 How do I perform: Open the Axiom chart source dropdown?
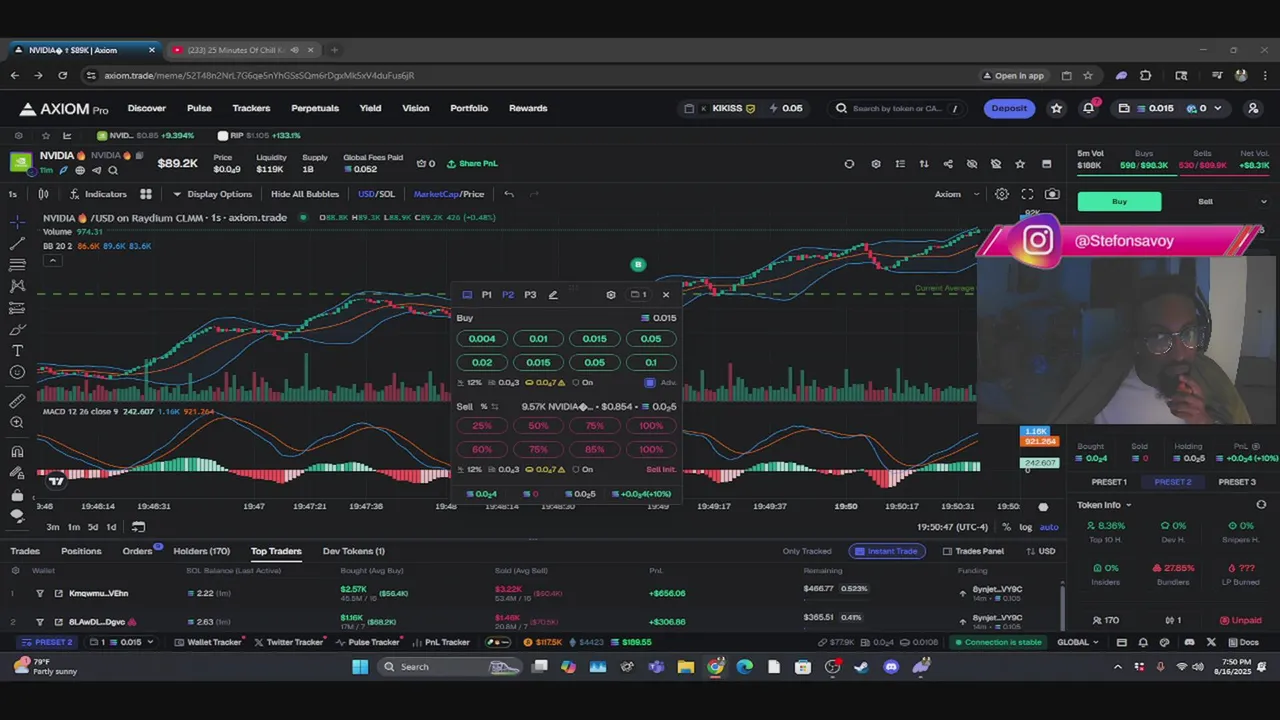957,194
